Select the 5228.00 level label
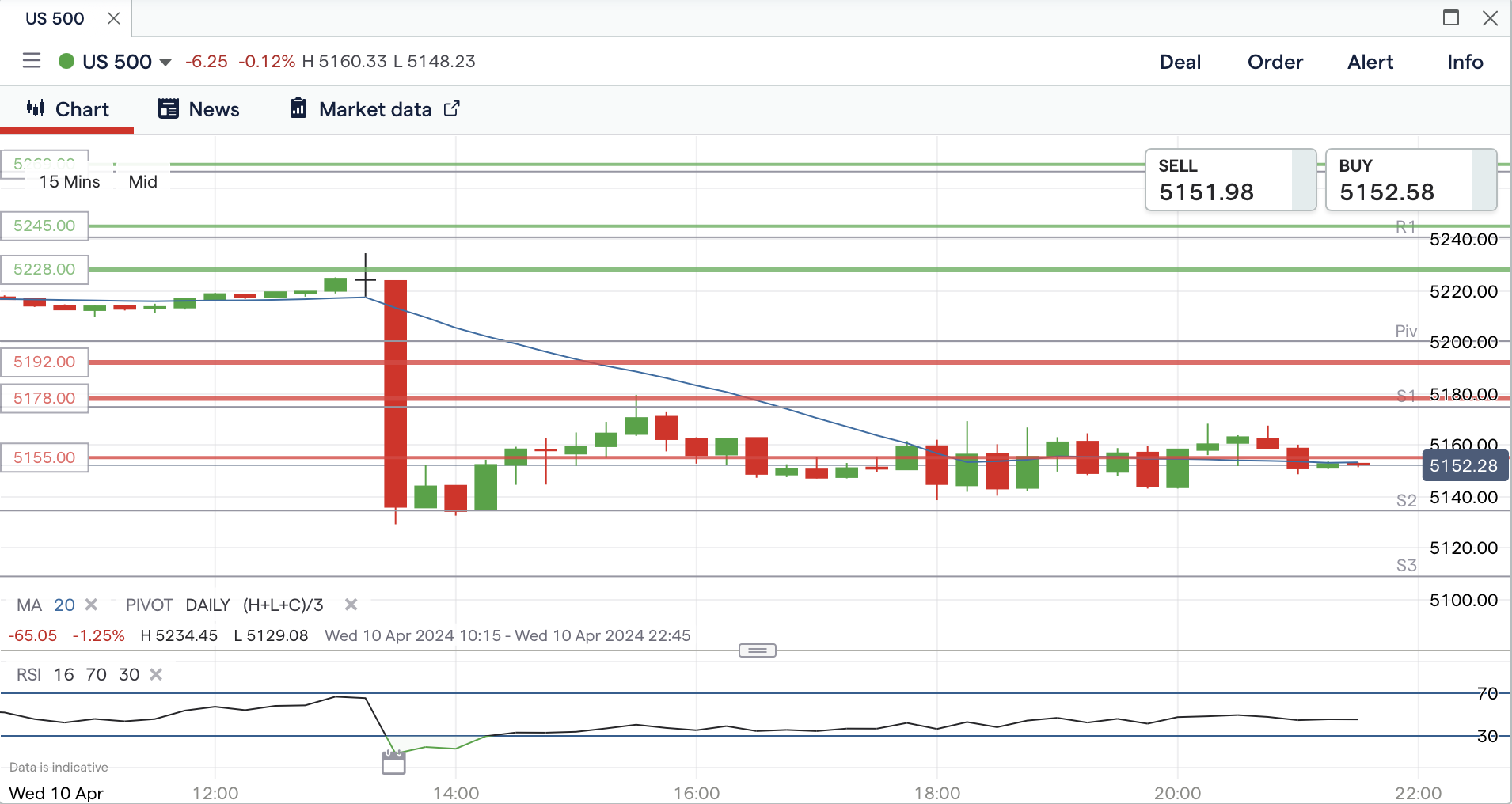This screenshot has width=1512, height=804. coord(44,269)
